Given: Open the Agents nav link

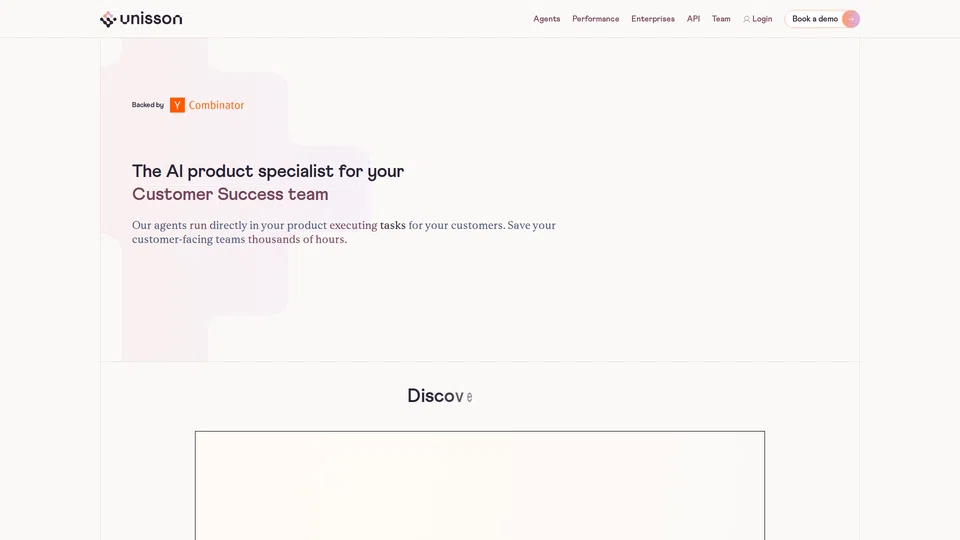Looking at the screenshot, I should coord(546,19).
